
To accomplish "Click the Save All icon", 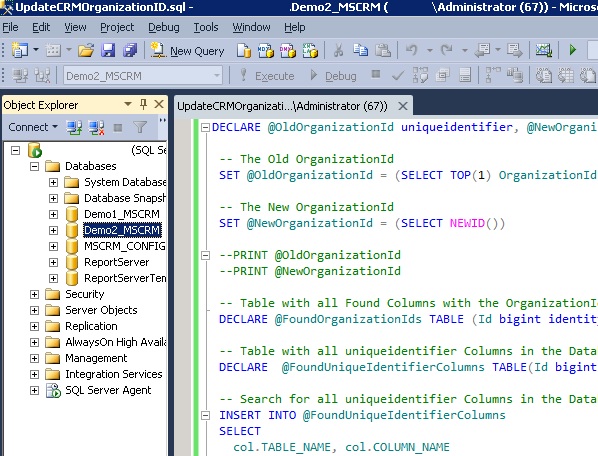I will pyautogui.click(x=130, y=50).
